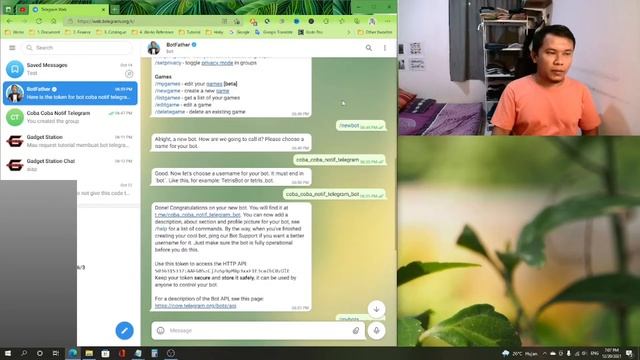The width and height of the screenshot is (640, 360).
Task: Reload the page with the refresh icon
Action: (39, 21)
